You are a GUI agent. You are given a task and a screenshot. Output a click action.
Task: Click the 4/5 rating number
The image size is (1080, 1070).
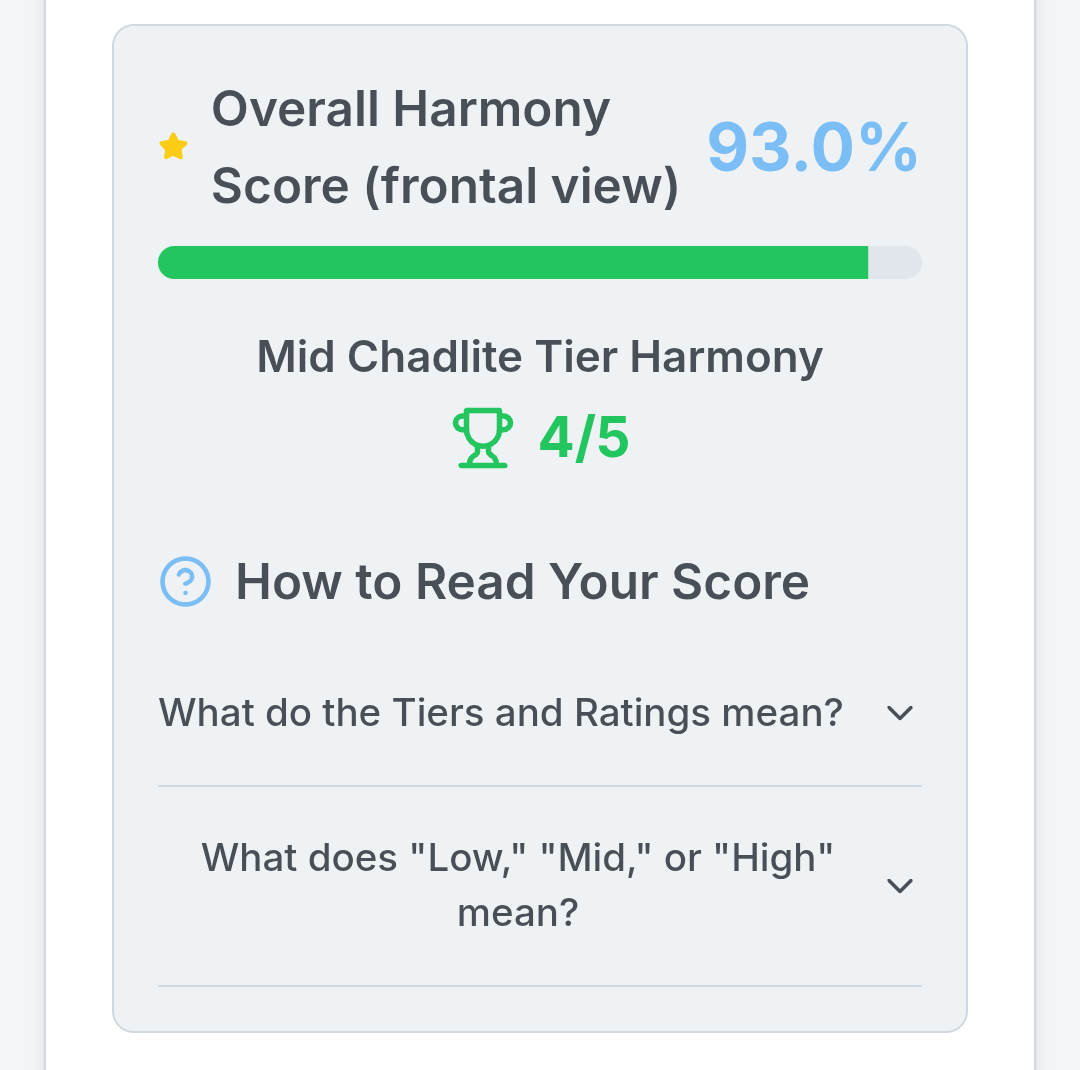click(584, 439)
